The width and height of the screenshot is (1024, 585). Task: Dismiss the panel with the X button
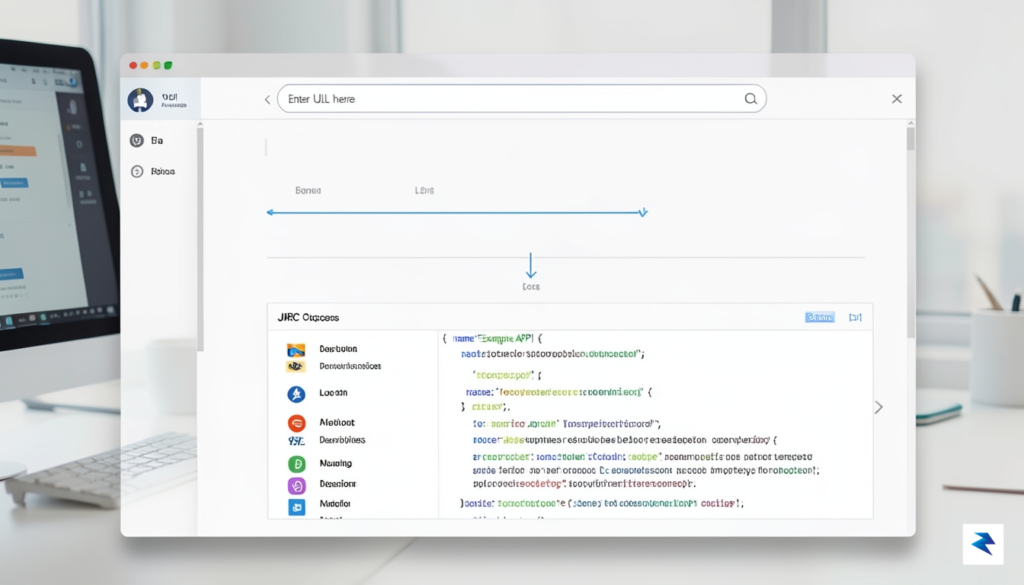click(x=897, y=99)
